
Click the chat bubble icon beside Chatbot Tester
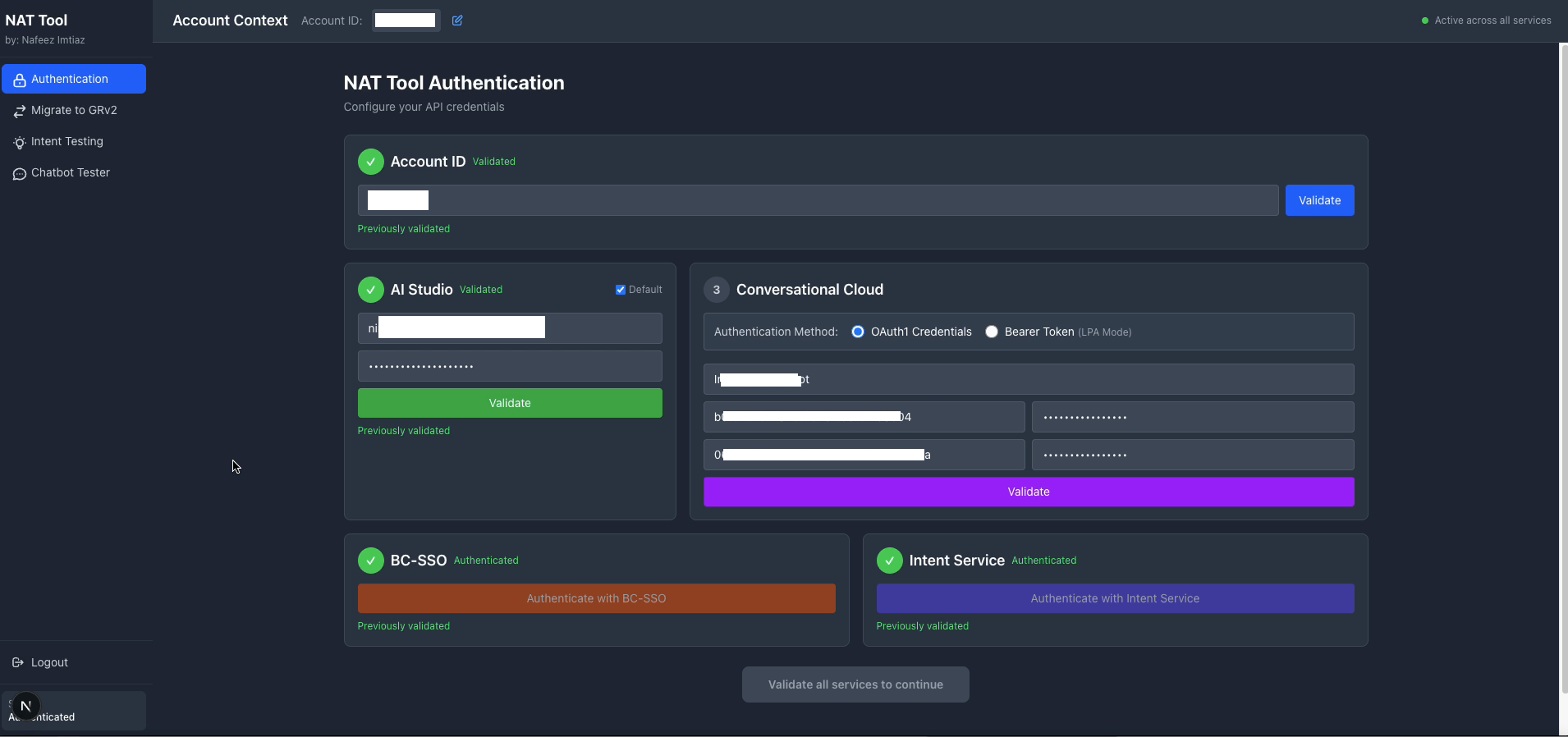coord(20,173)
